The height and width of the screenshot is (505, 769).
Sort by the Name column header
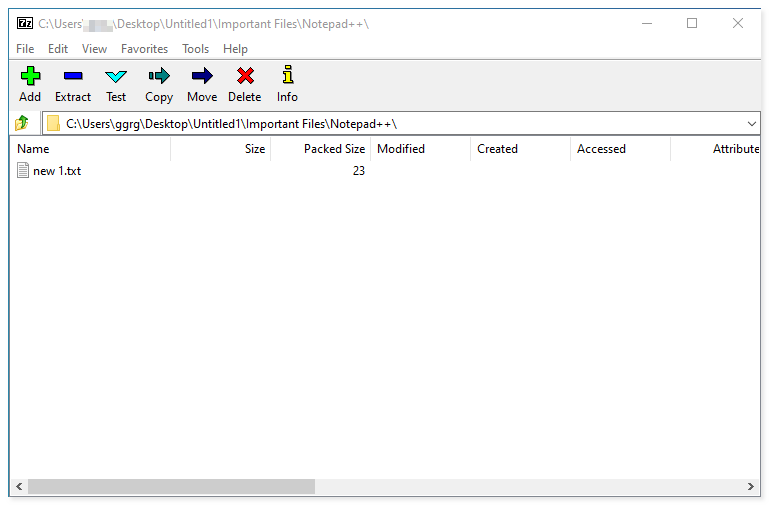(x=90, y=149)
